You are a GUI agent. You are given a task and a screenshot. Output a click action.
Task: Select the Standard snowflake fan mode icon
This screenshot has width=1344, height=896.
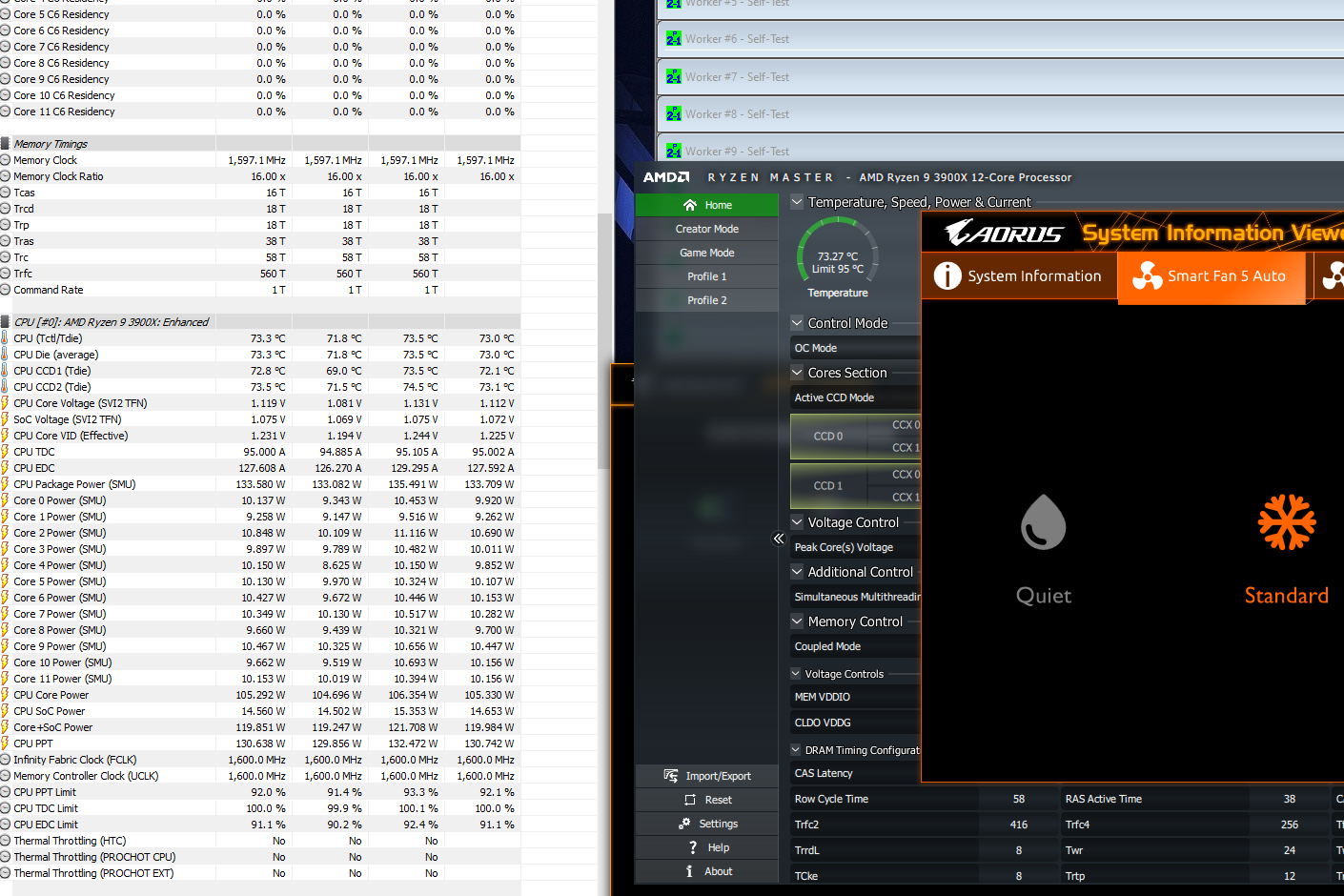click(x=1287, y=522)
